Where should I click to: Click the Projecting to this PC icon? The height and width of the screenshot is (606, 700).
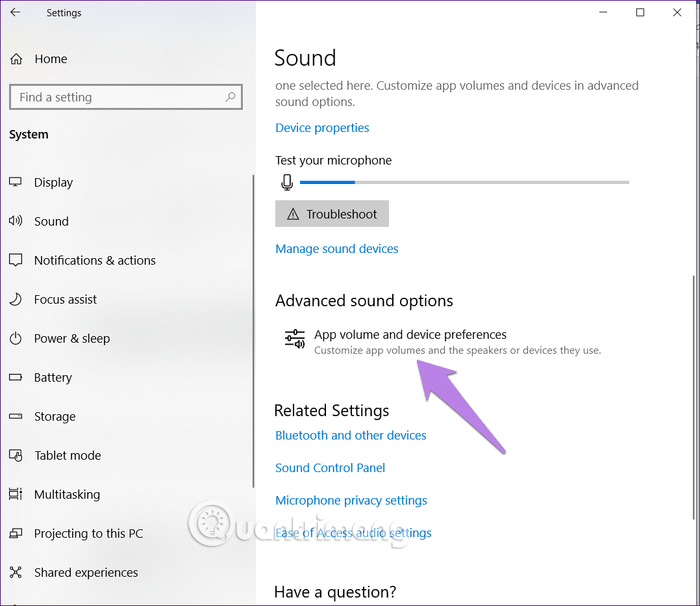(16, 533)
